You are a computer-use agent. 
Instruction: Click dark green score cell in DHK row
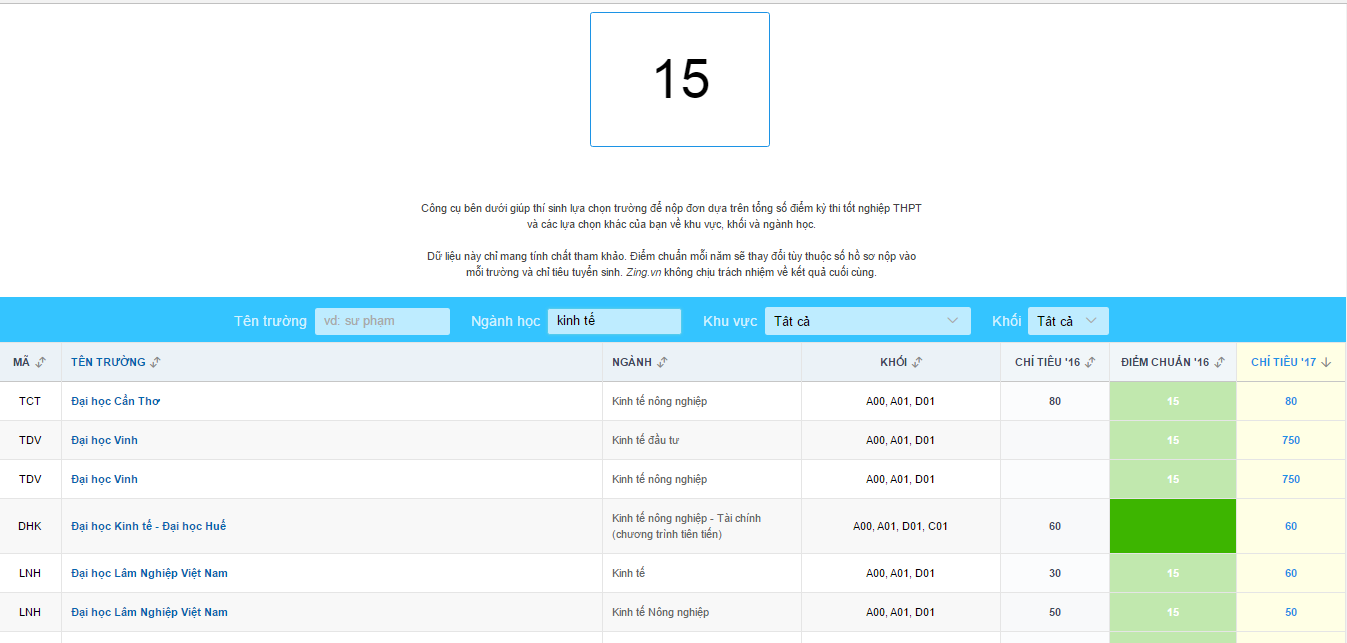[x=1173, y=526]
